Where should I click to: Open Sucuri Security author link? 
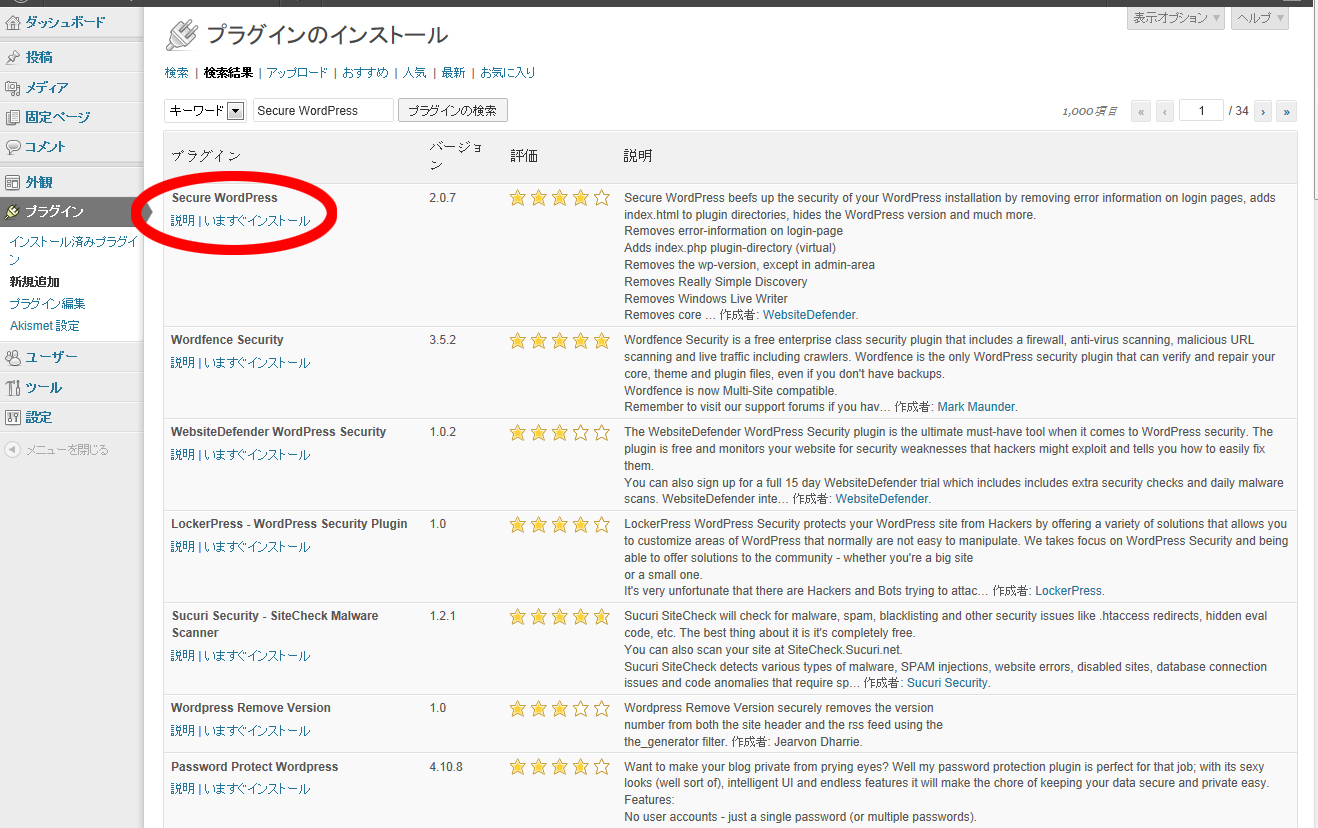pyautogui.click(x=947, y=683)
